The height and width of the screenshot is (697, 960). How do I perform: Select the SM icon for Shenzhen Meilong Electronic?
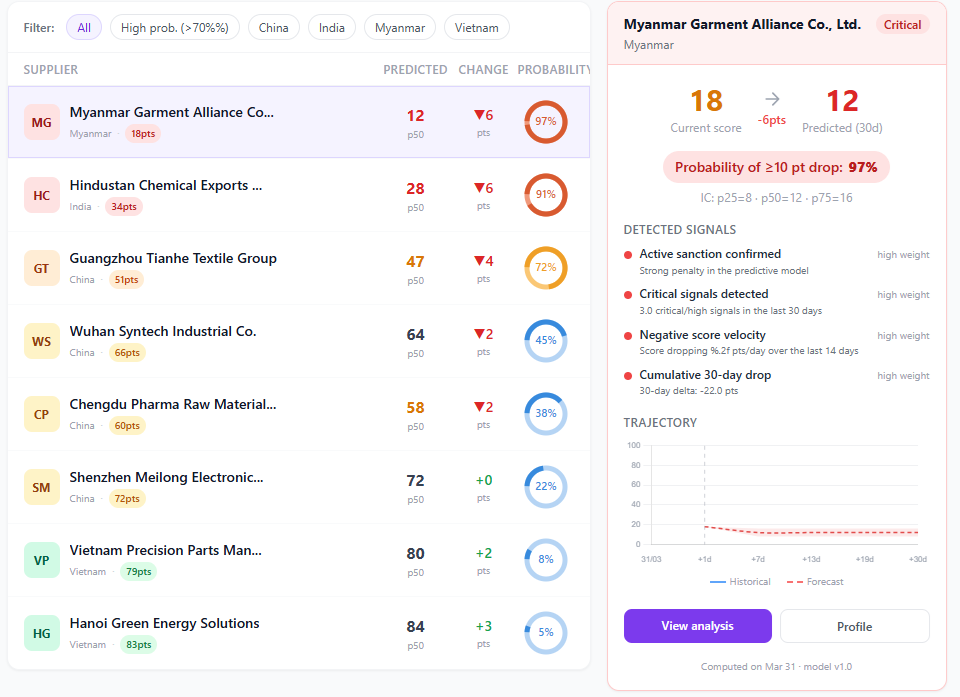coord(40,487)
